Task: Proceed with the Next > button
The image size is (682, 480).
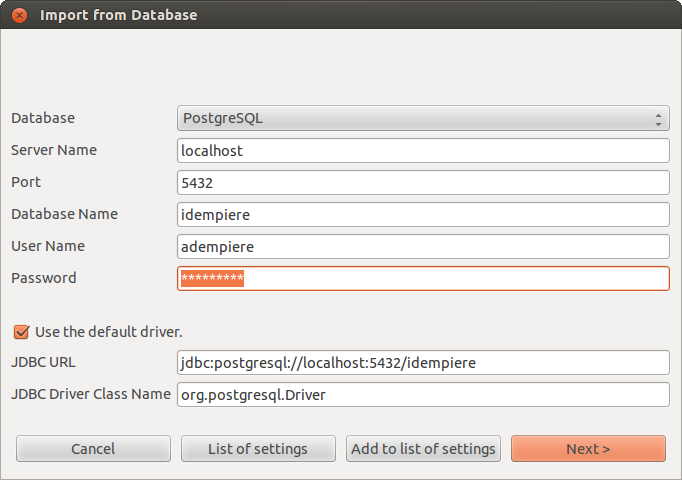Action: pyautogui.click(x=588, y=449)
